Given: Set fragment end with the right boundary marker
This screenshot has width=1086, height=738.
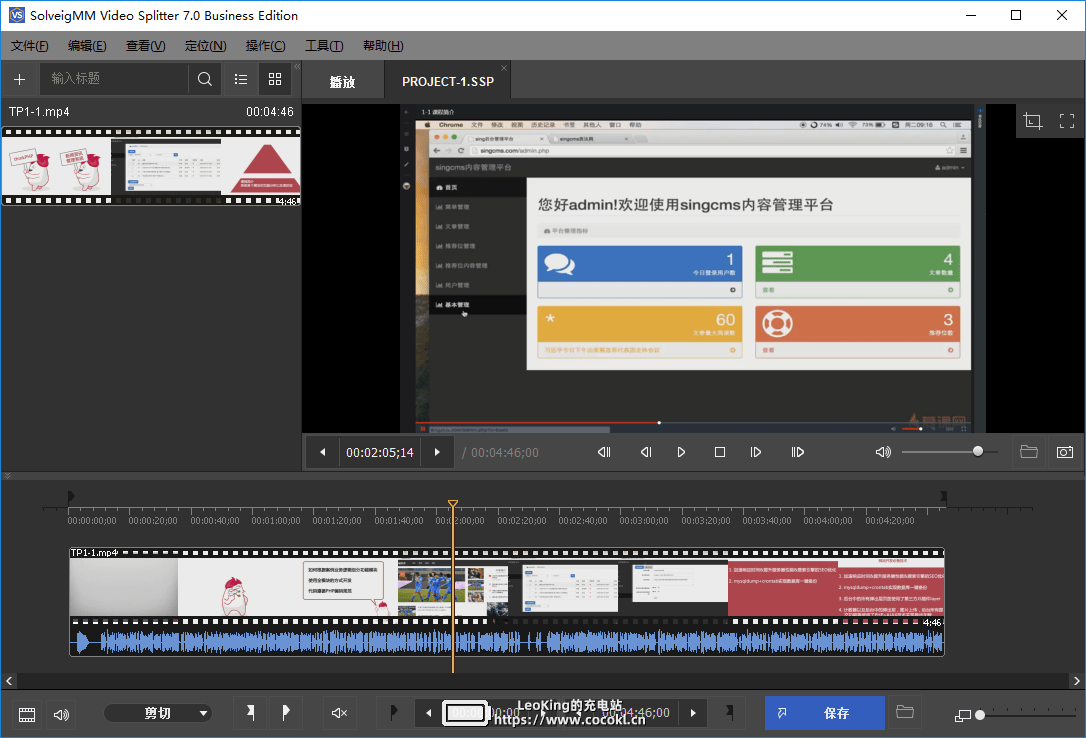Looking at the screenshot, I should click(x=729, y=712).
